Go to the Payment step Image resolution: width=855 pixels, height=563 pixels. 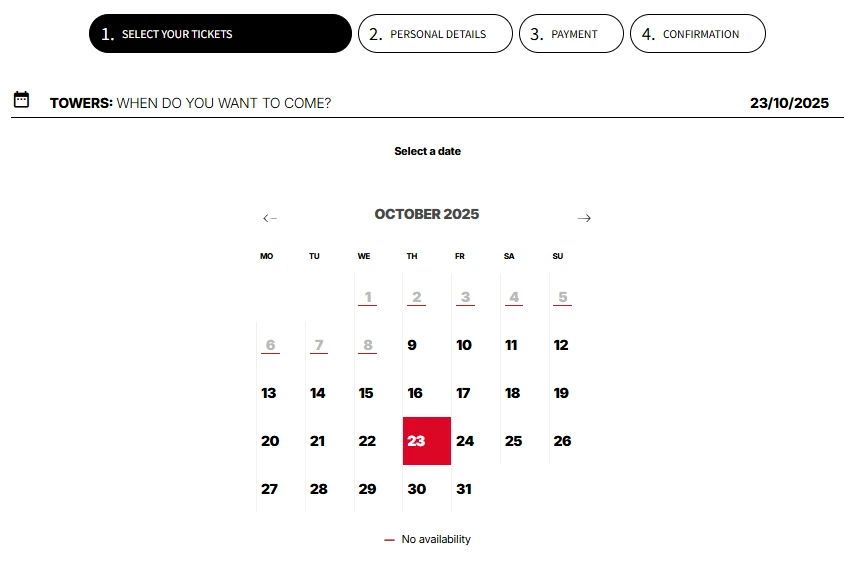(571, 34)
